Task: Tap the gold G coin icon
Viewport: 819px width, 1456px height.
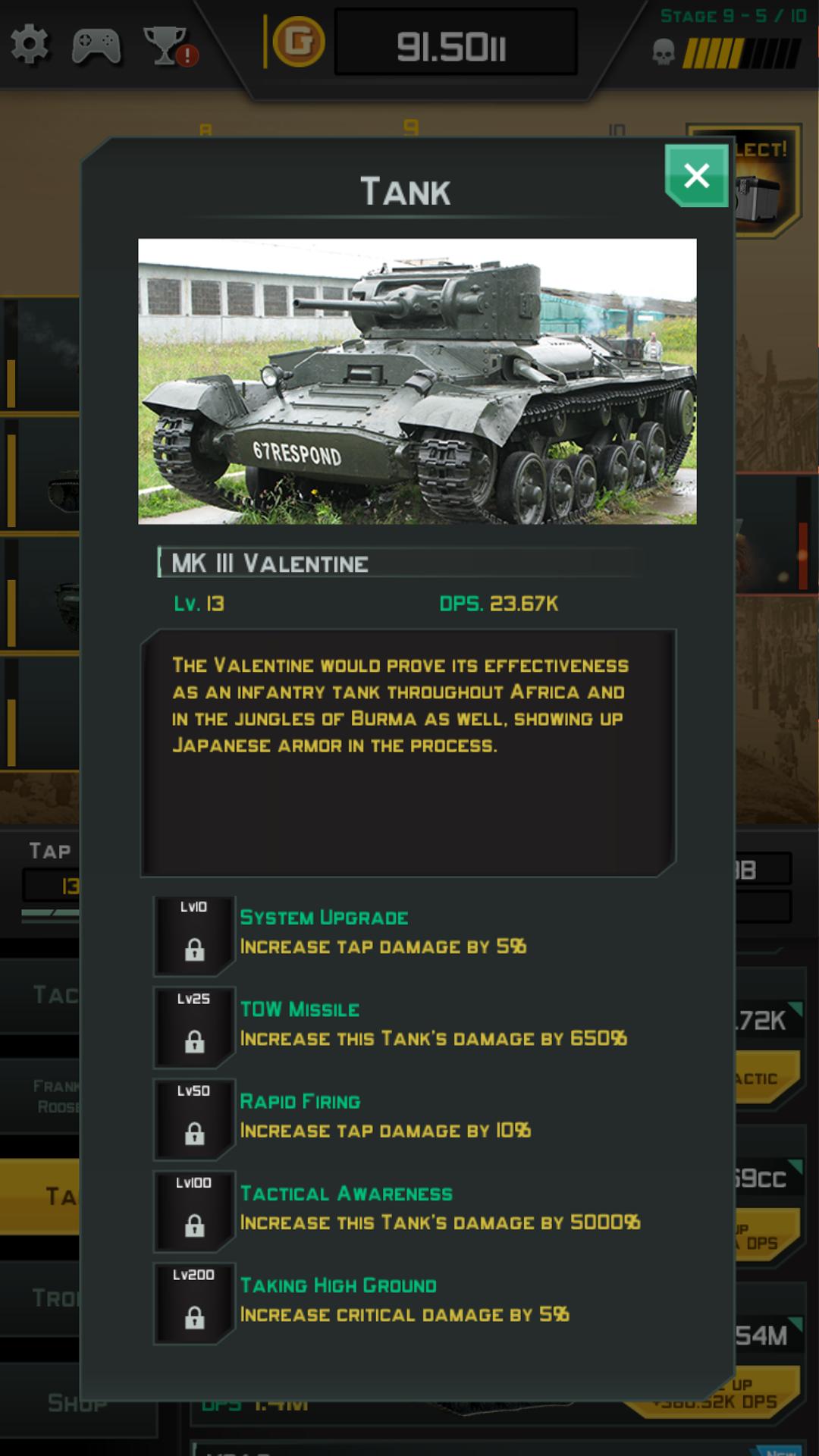Action: [x=298, y=42]
